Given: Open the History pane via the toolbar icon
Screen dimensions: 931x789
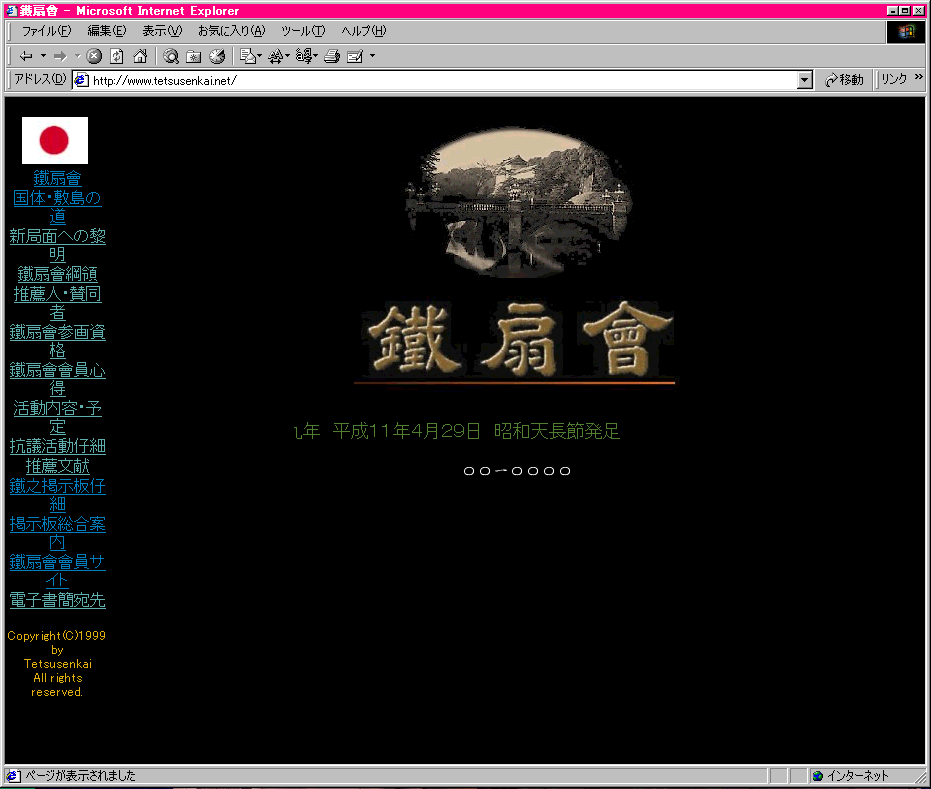Looking at the screenshot, I should [217, 56].
